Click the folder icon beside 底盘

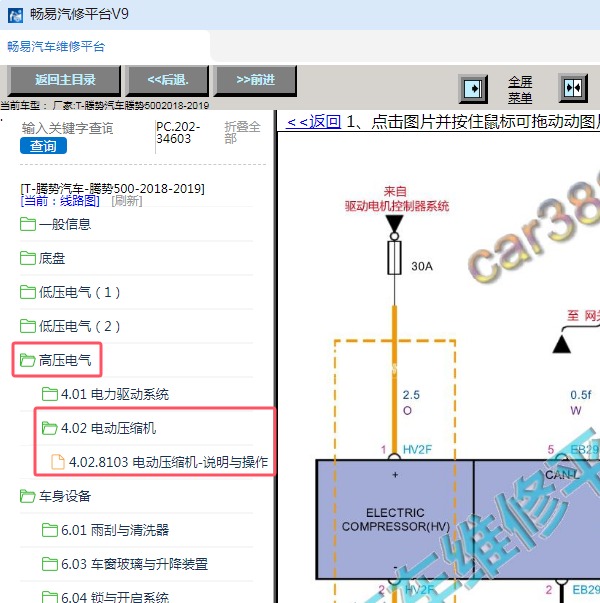(x=28, y=258)
